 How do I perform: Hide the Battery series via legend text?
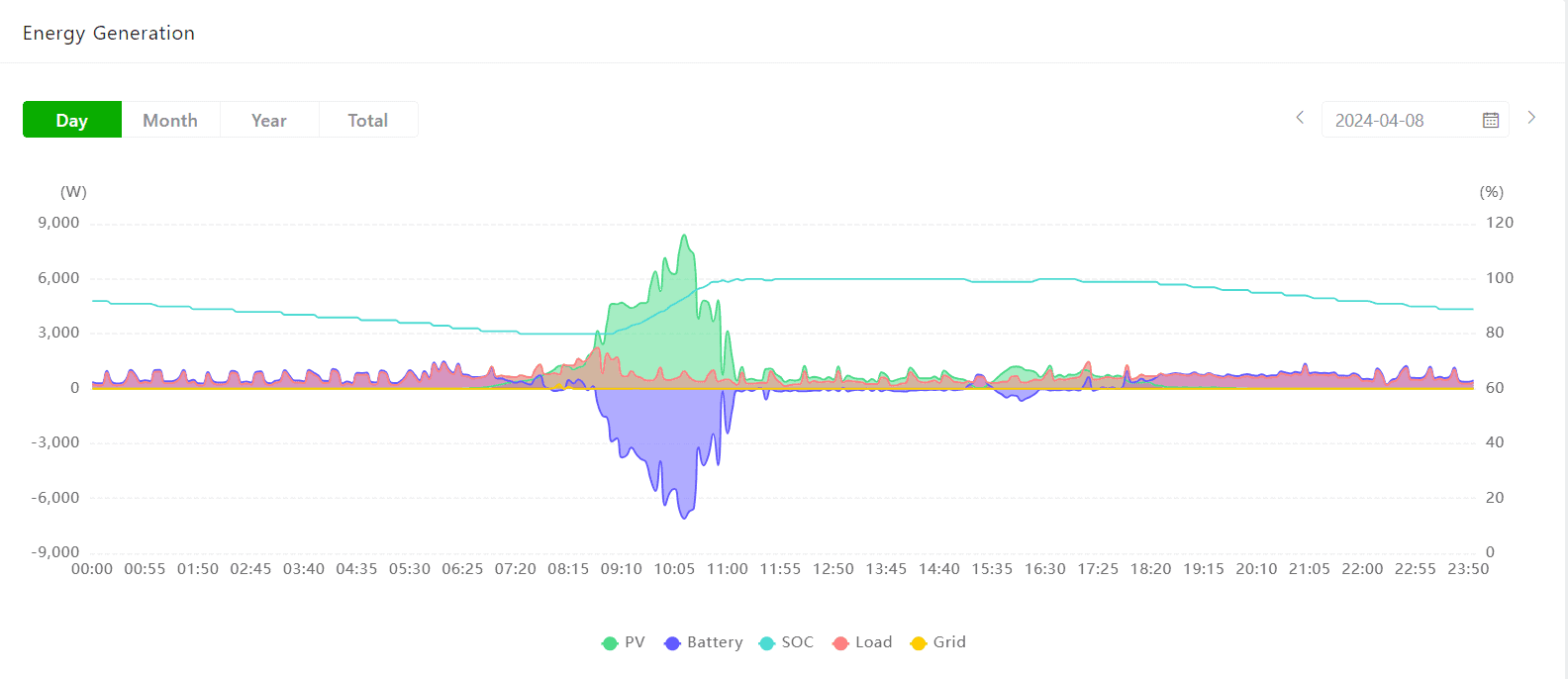715,642
